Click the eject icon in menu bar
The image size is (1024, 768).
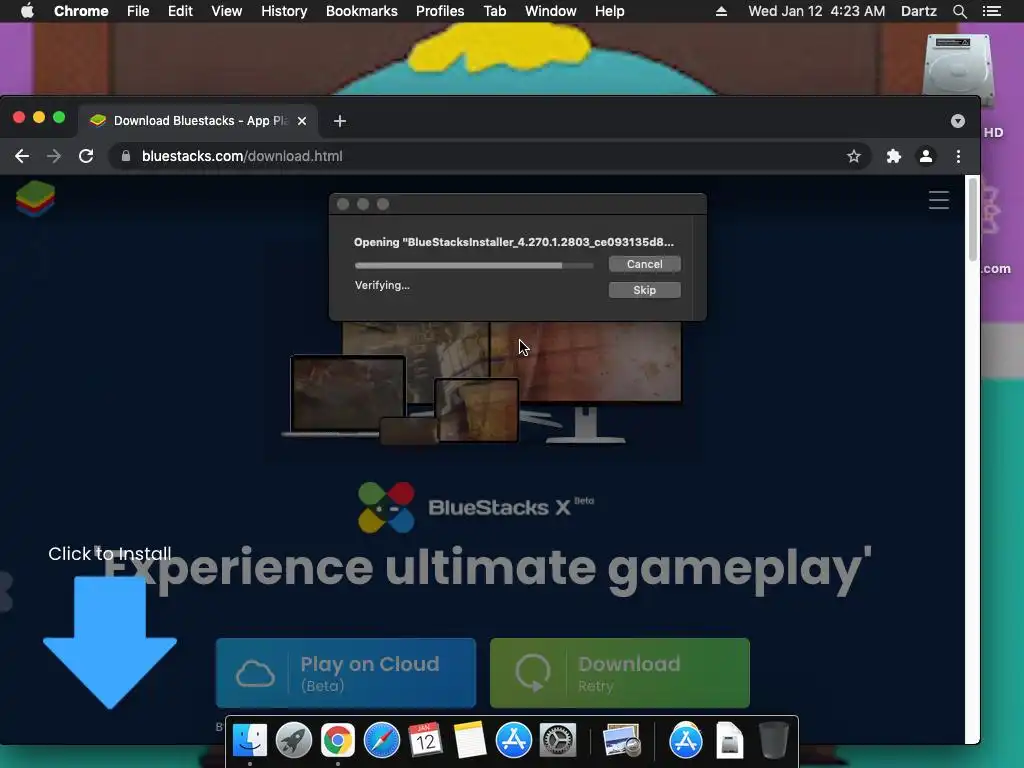coord(722,11)
